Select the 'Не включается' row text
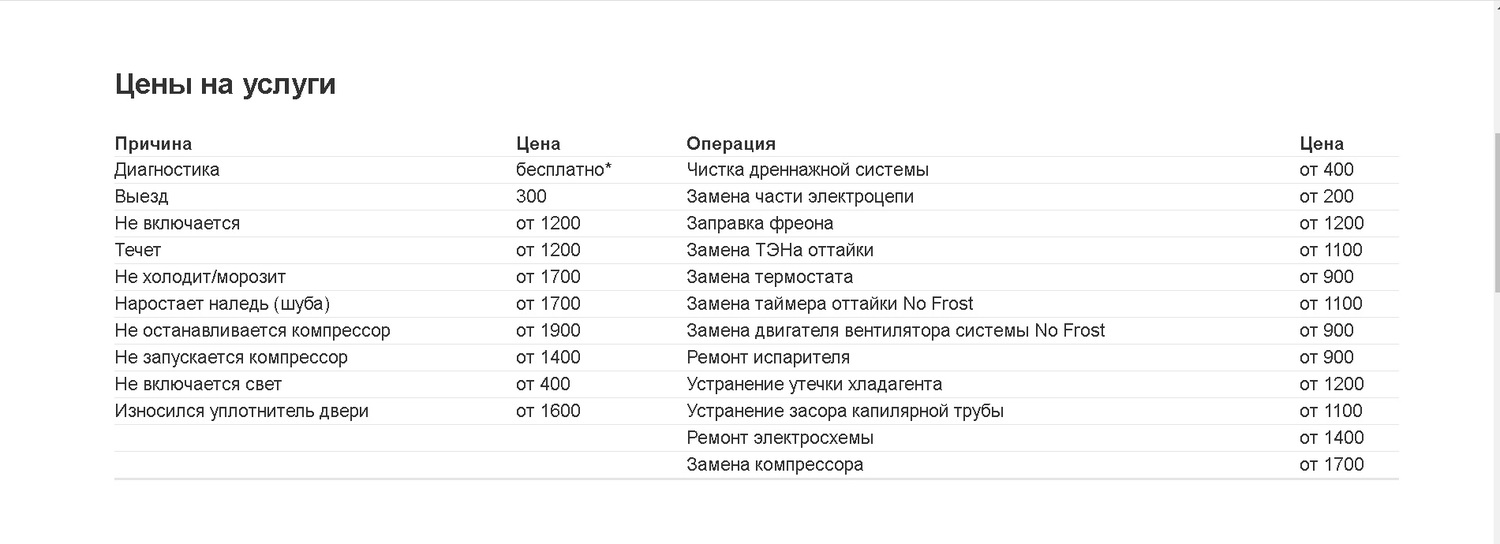Screen dimensions: 1500x544 [x=177, y=223]
